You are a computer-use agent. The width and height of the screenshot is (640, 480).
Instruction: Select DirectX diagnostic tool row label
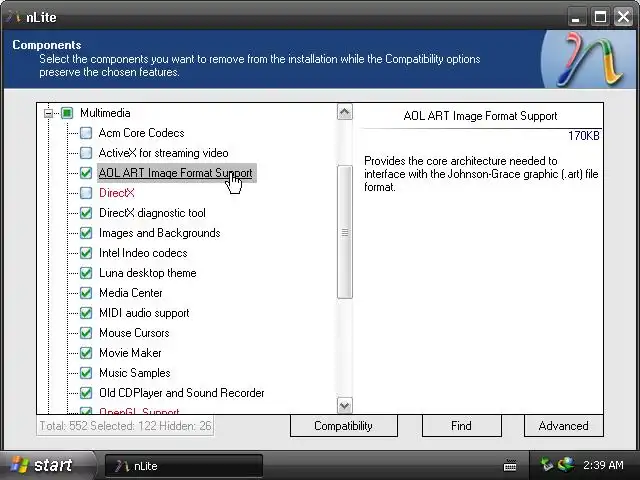coord(152,213)
